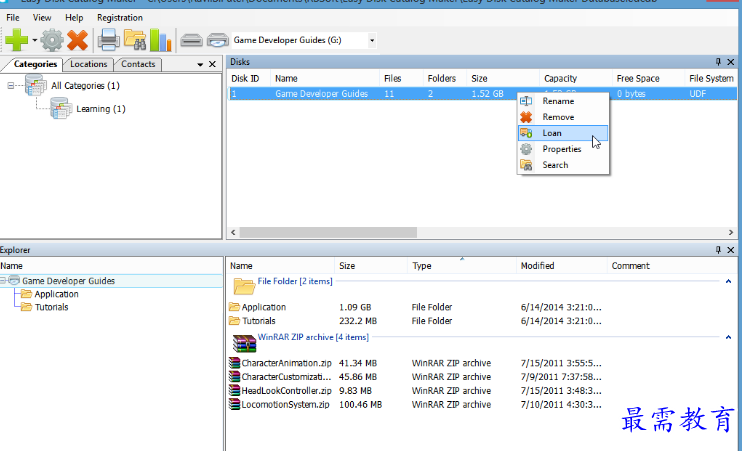Click the optical disc drive toolbar icon

coord(217,40)
